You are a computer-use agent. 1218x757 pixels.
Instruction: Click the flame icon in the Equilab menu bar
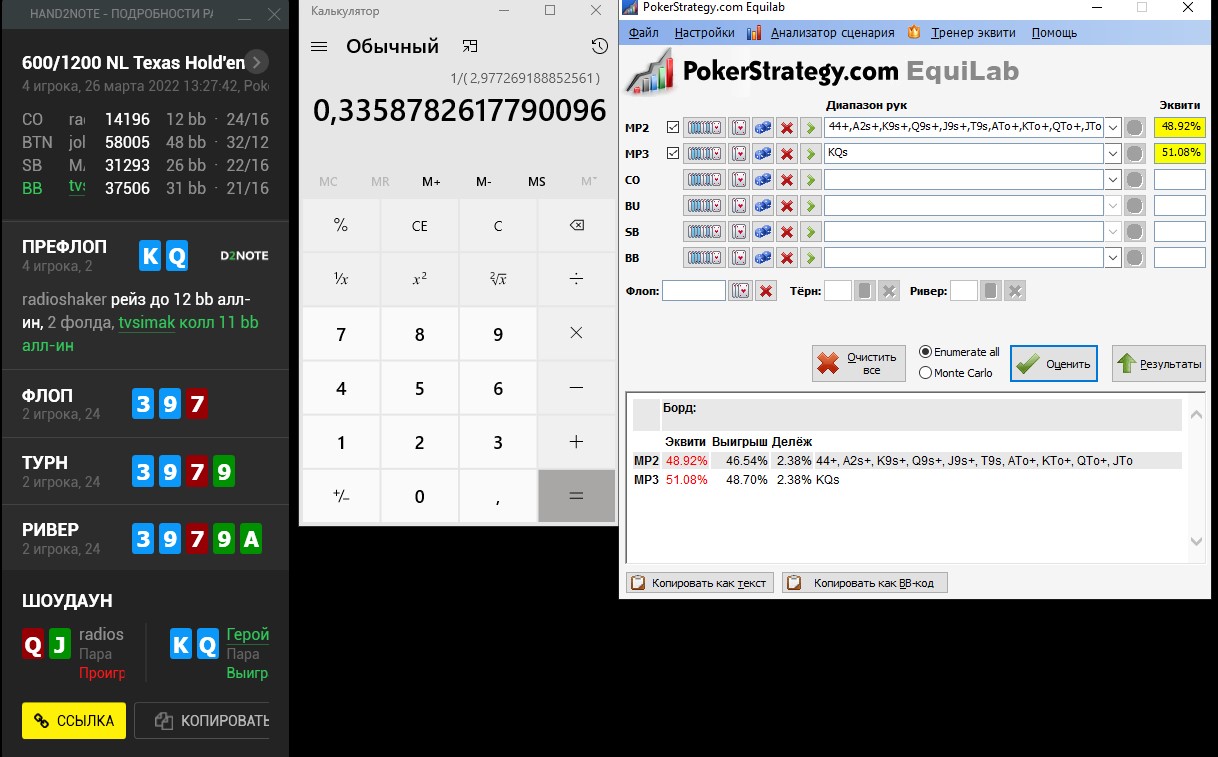coord(913,32)
